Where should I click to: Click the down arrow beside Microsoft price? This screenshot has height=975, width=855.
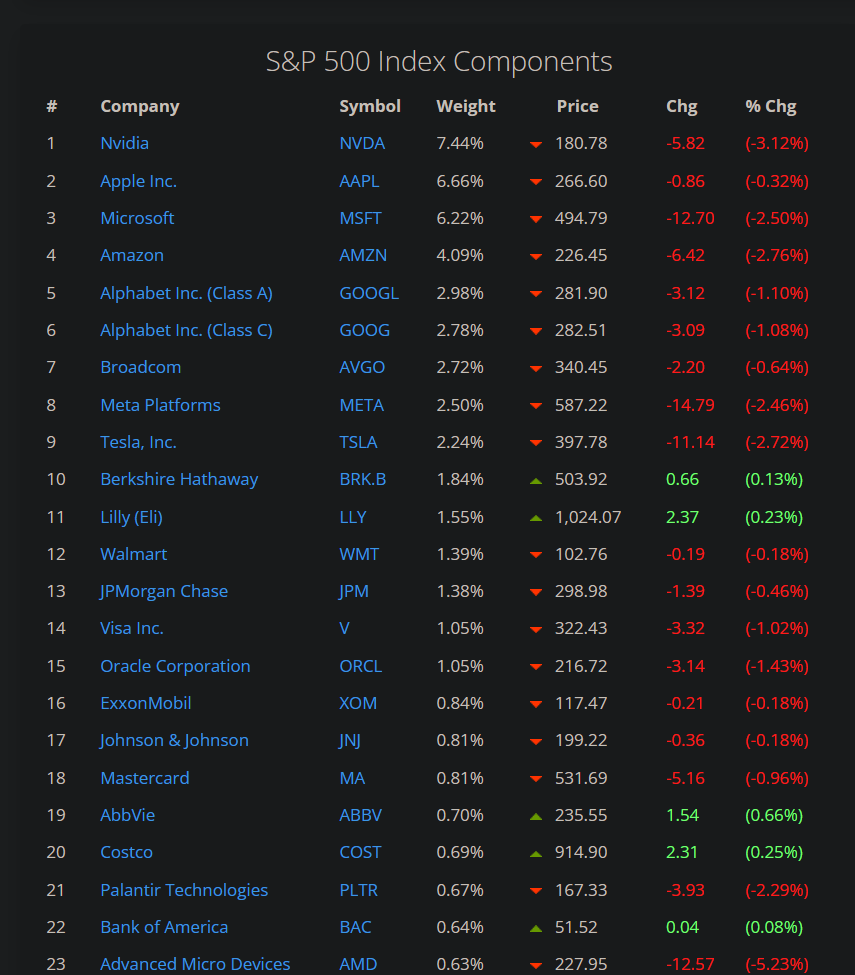[536, 219]
